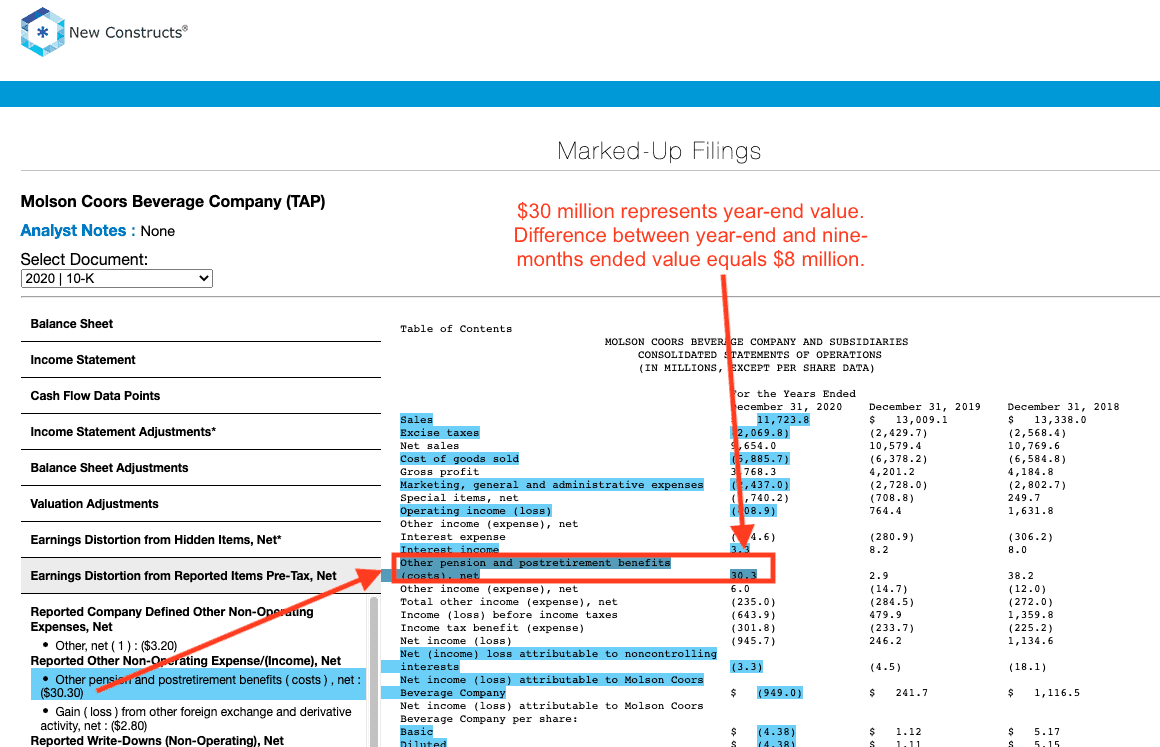
Task: Select the Other, net ($3.20) data point
Action: [116, 646]
